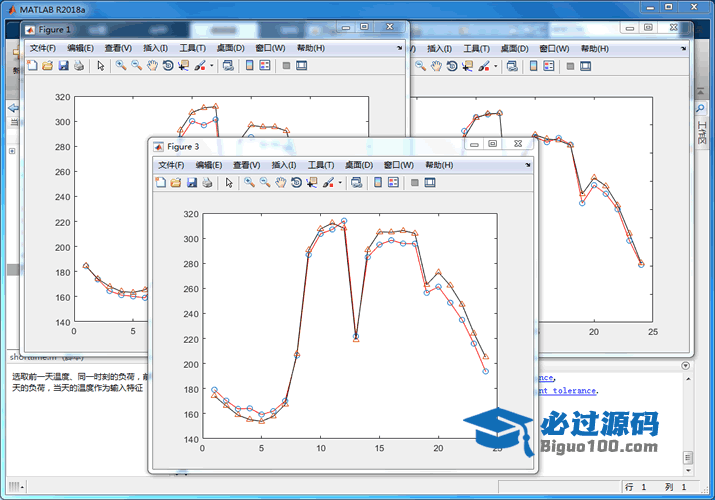Click New Figure icon in Figure 1 toolbar
The height and width of the screenshot is (500, 715).
[32, 66]
